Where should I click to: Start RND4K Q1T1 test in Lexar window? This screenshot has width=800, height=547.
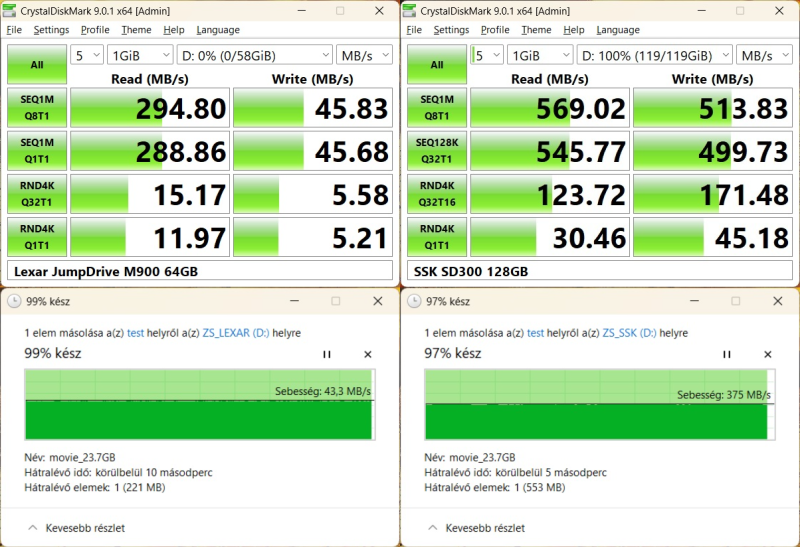[x=37, y=237]
